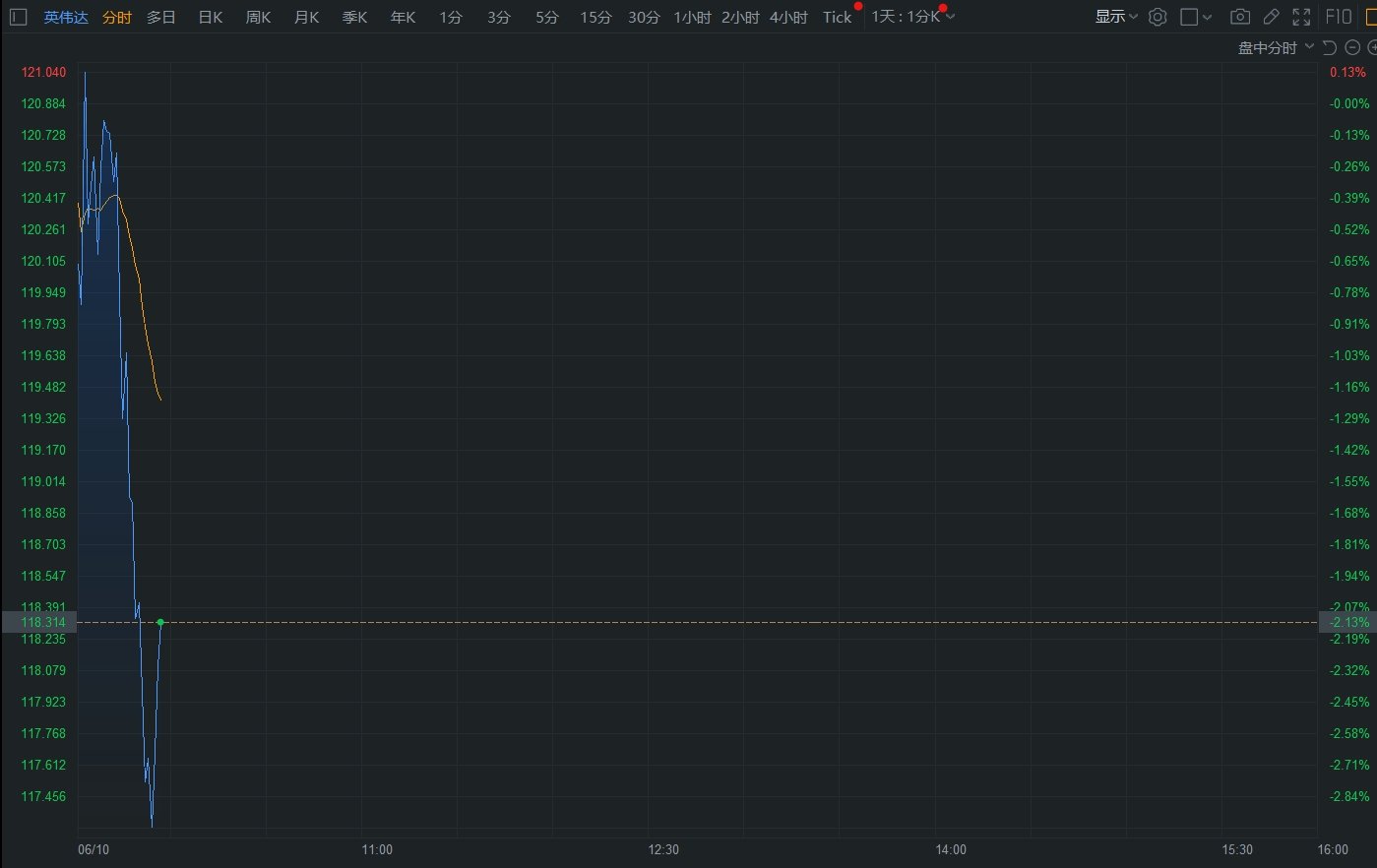Click the 11:00 time axis label

coord(377,849)
